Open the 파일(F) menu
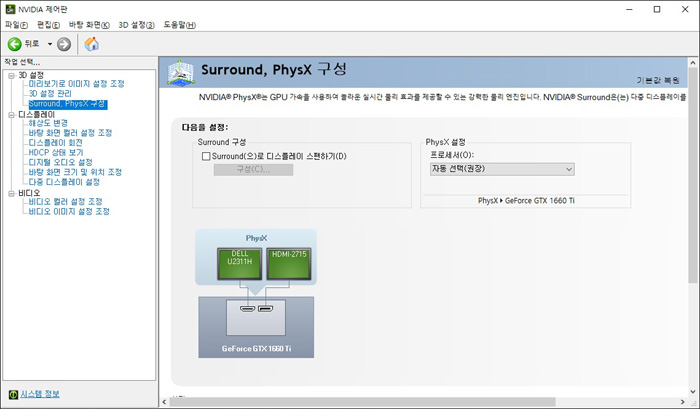 pyautogui.click(x=17, y=25)
